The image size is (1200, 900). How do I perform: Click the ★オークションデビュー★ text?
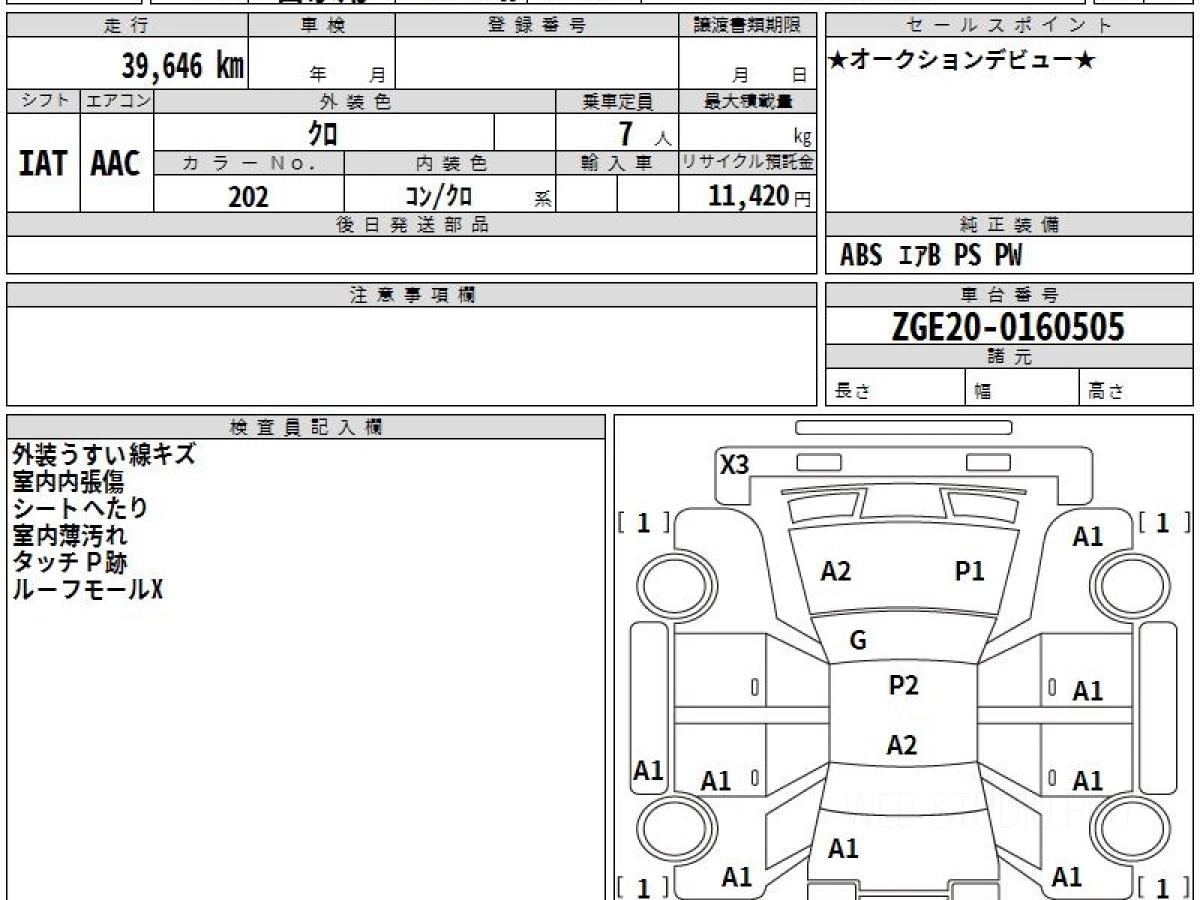click(x=962, y=61)
